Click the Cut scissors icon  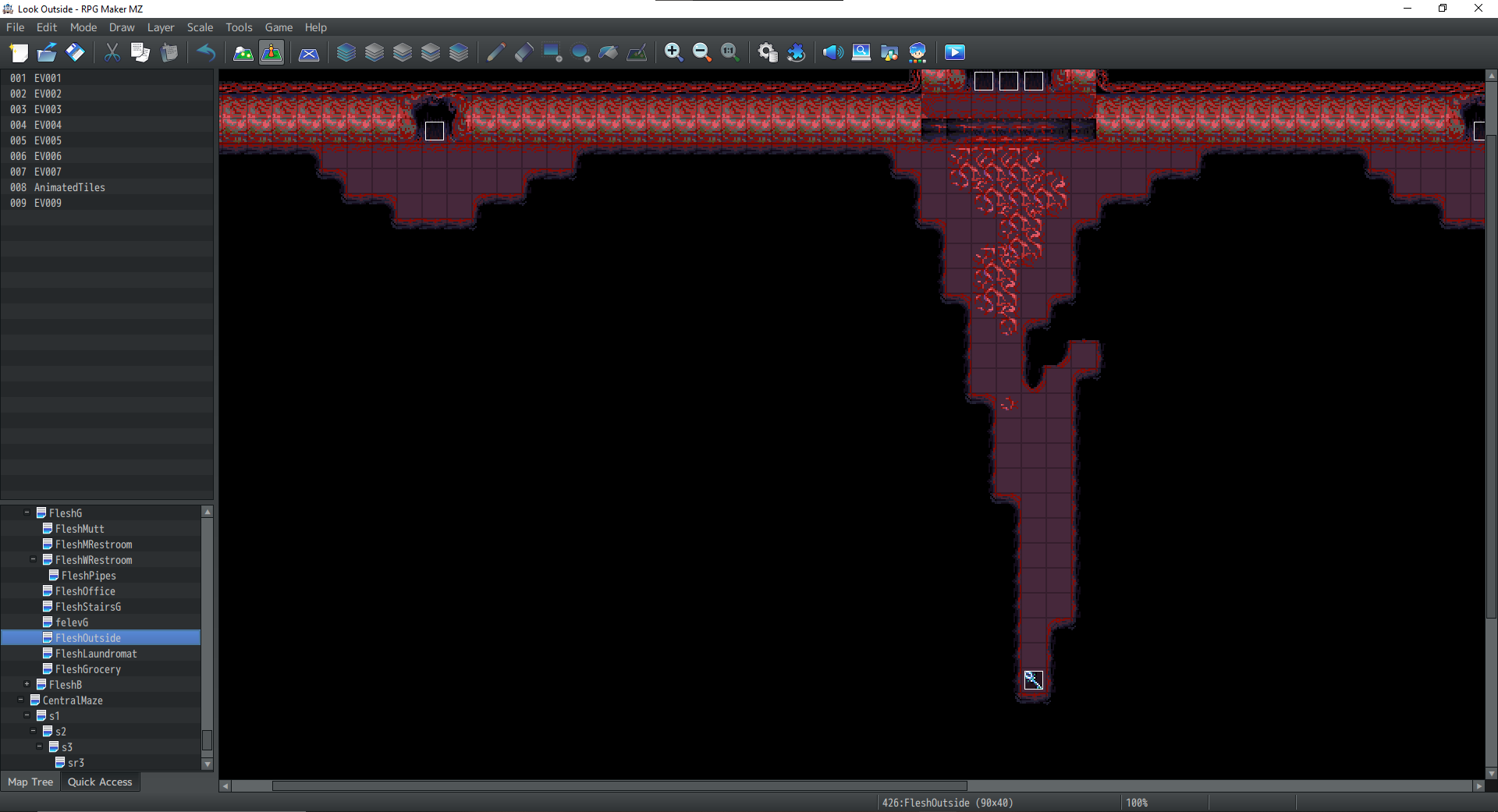[x=112, y=52]
